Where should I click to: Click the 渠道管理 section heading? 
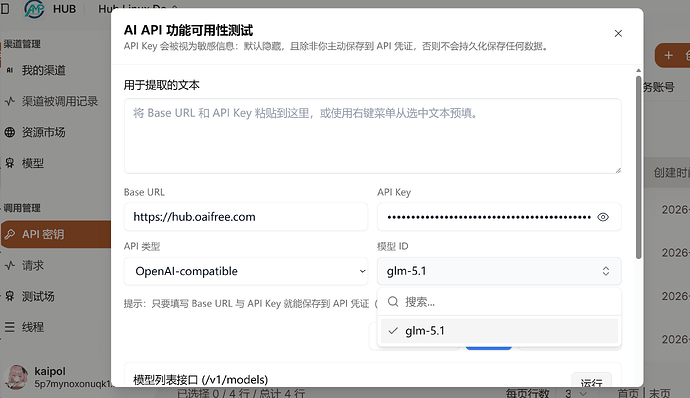[22, 44]
